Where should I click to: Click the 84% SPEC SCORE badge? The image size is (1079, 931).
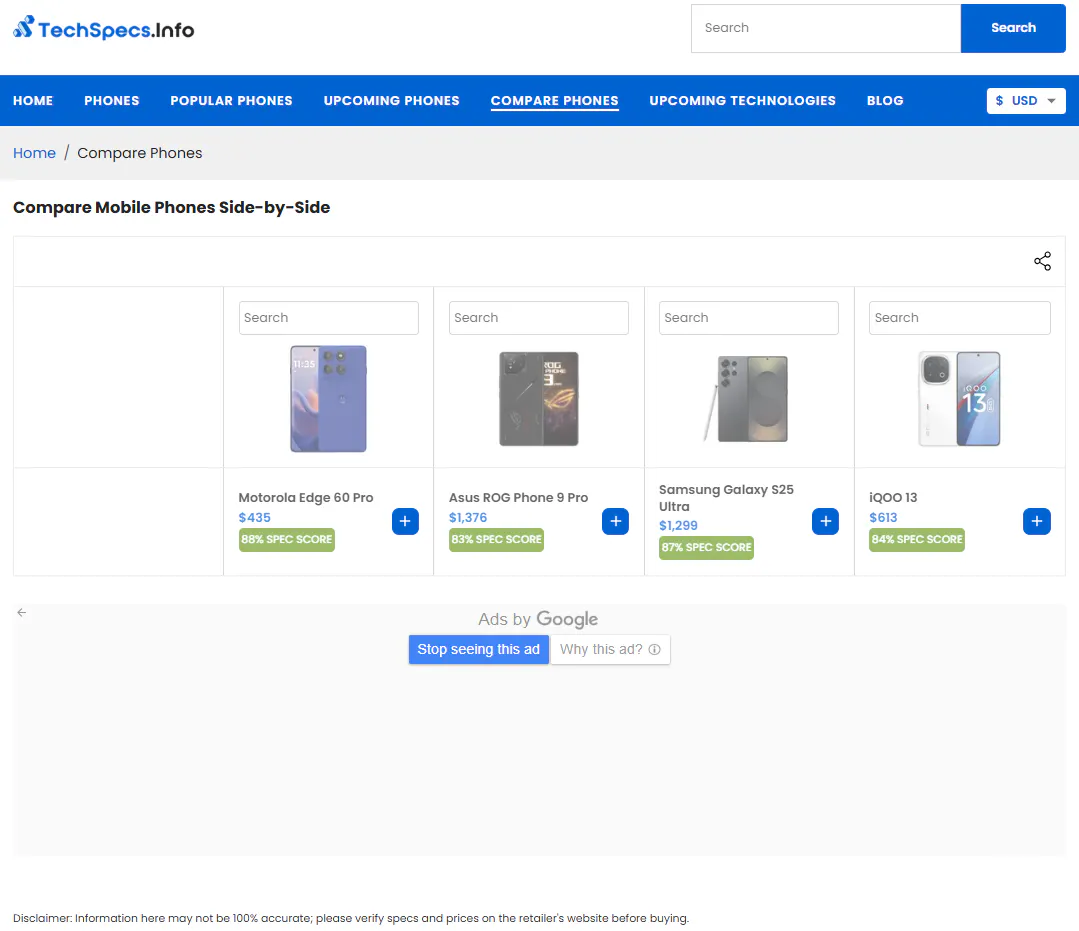(x=917, y=539)
